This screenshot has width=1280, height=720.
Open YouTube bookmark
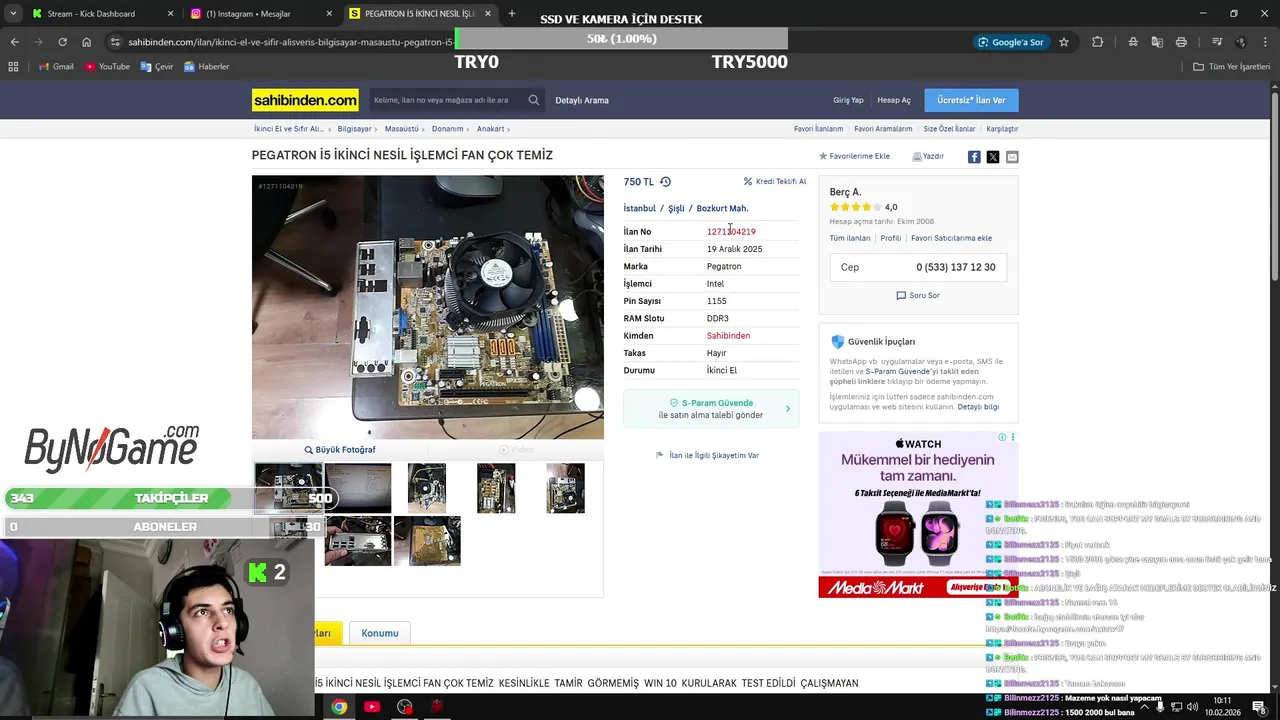[x=108, y=66]
